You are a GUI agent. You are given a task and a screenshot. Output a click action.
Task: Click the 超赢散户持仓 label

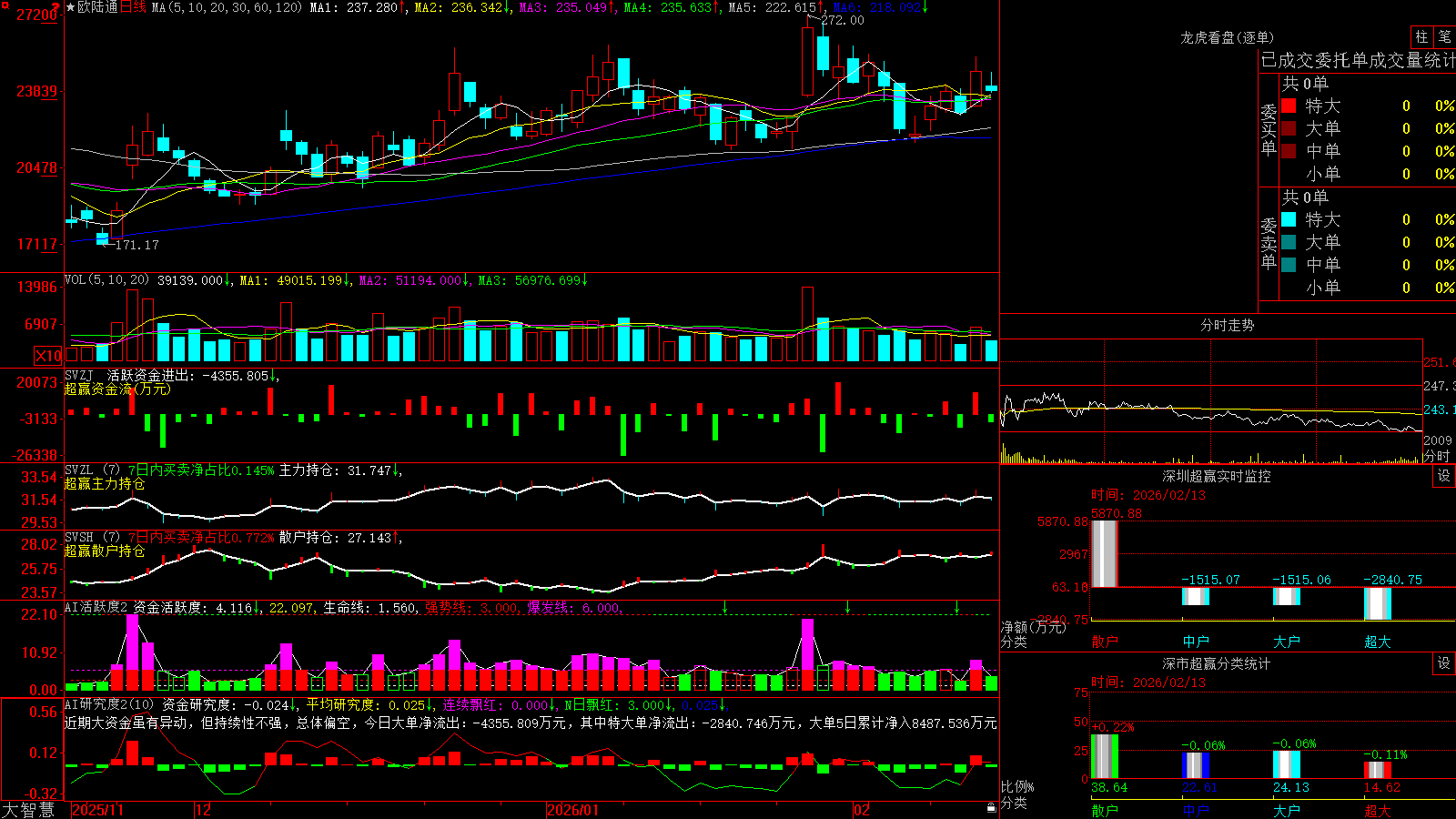pos(105,551)
